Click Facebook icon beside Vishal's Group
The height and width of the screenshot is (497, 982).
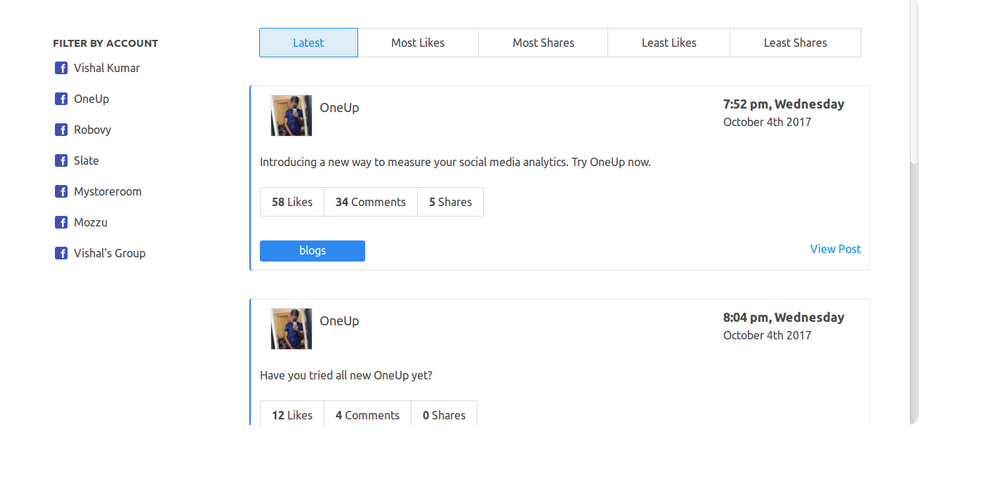61,253
